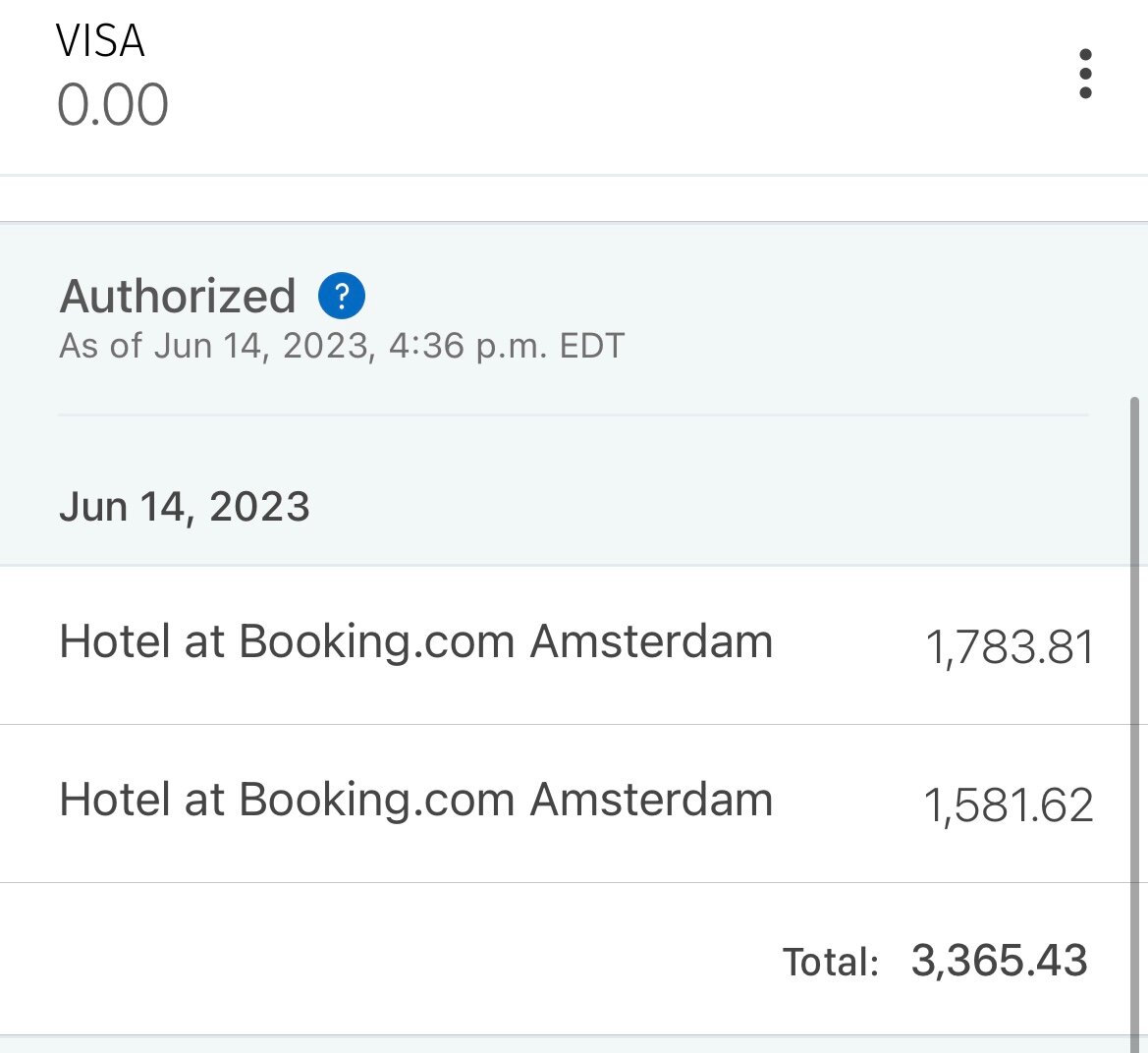Image resolution: width=1148 pixels, height=1053 pixels.
Task: Tap the 1,783.81 amount
Action: pos(1010,647)
